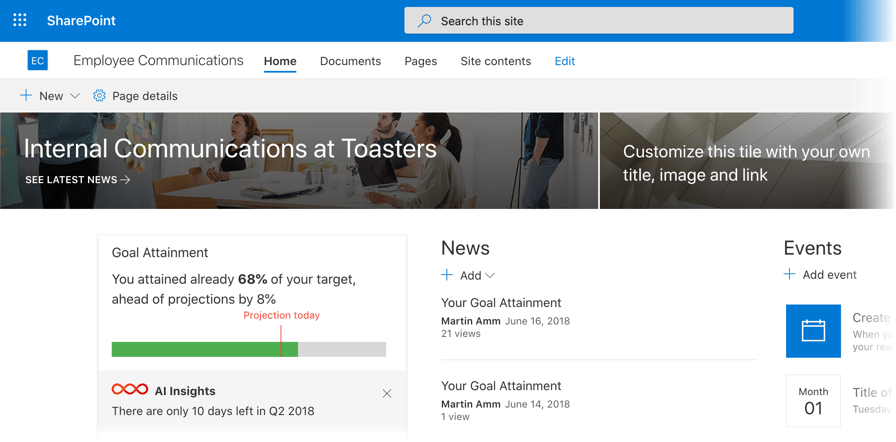
Task: Click the New button label
Action: 51,96
